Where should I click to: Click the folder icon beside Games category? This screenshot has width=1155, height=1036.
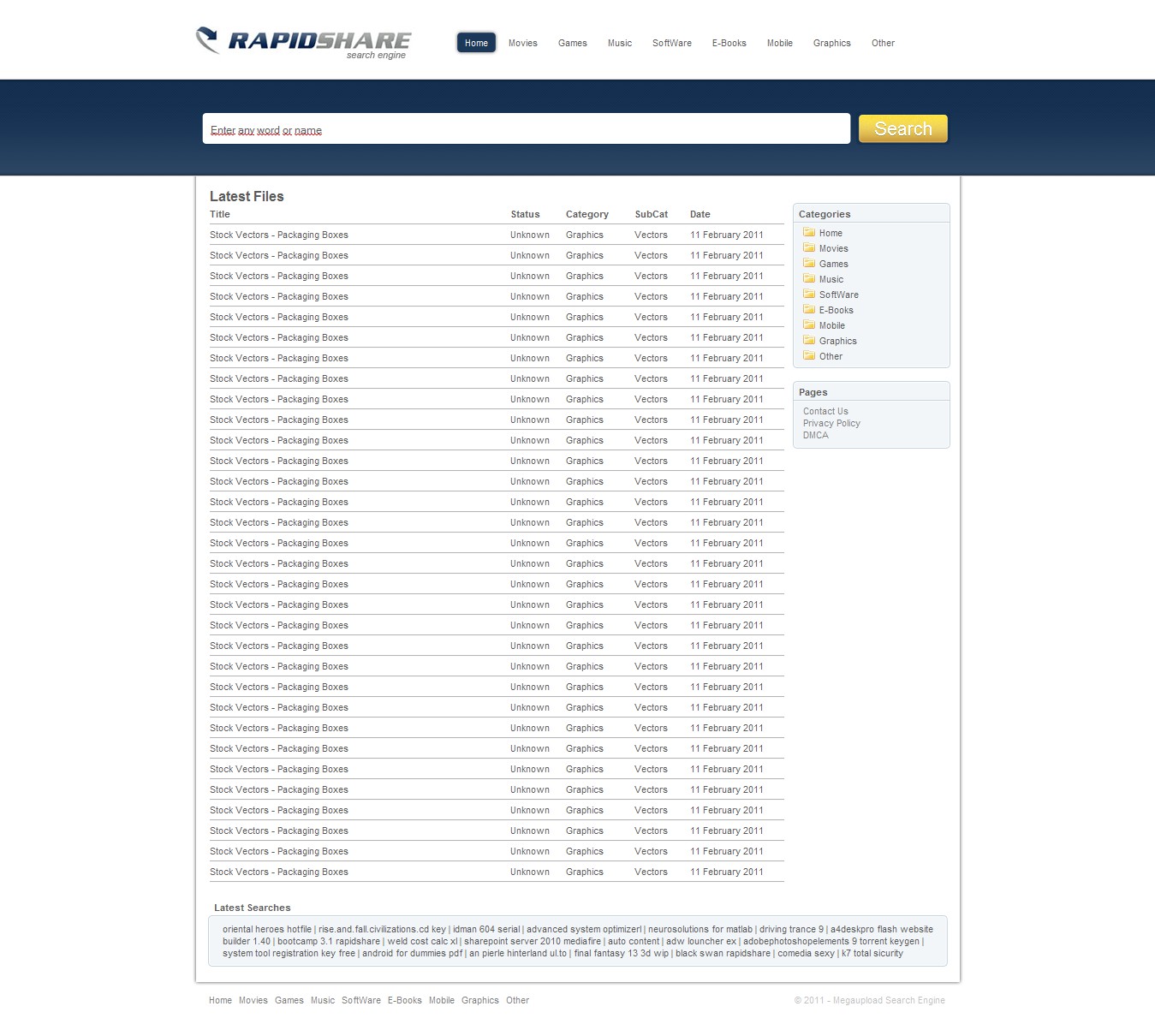(x=809, y=263)
